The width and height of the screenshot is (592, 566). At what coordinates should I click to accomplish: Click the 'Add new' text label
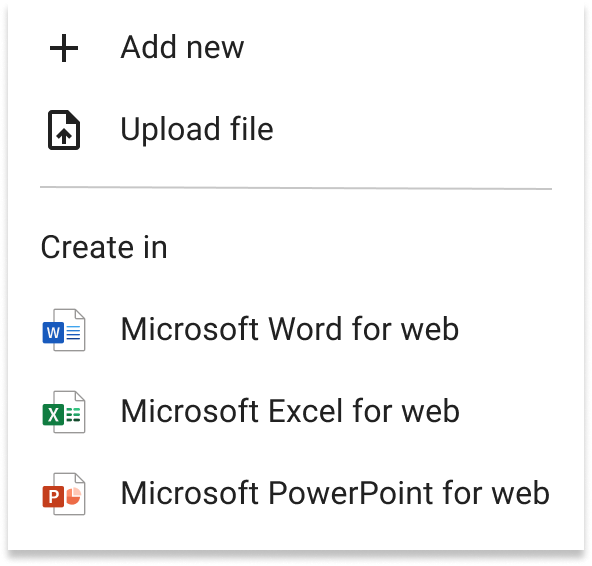point(182,47)
